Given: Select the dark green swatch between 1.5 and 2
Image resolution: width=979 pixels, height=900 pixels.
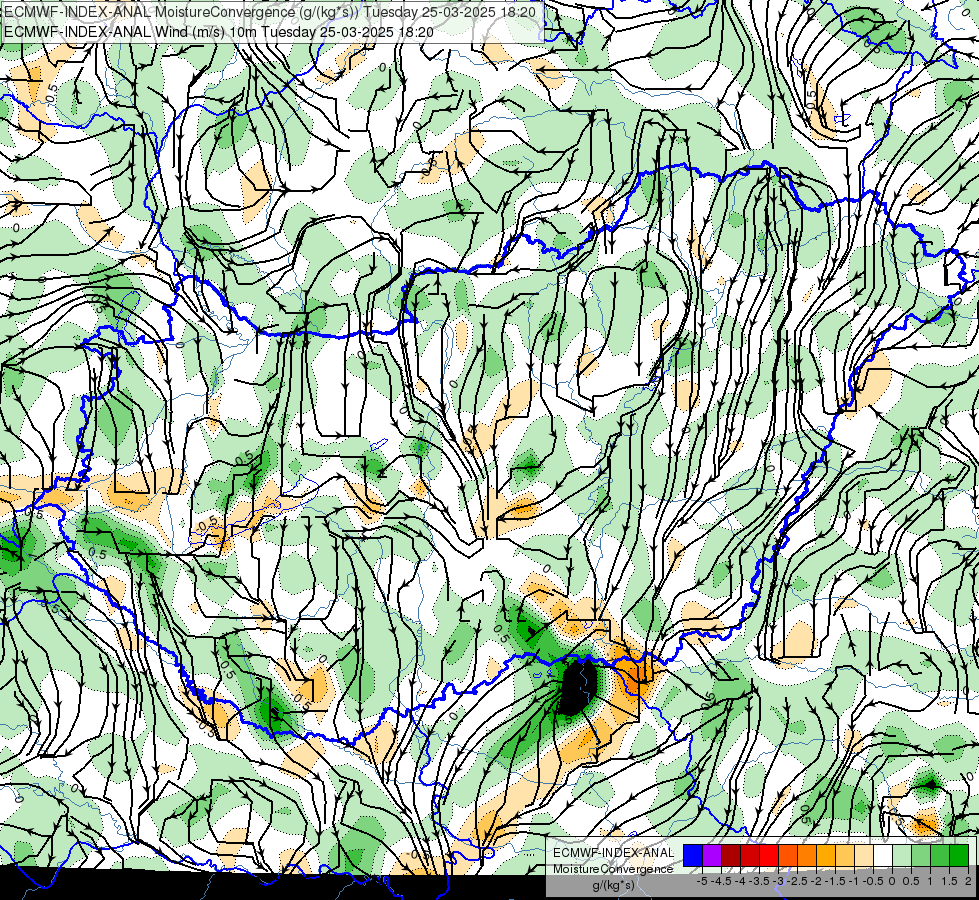Looking at the screenshot, I should [959, 856].
